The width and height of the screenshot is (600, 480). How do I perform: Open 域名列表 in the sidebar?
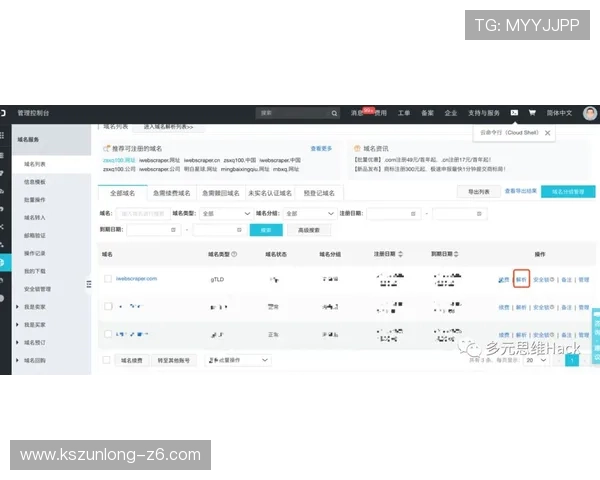coord(35,164)
